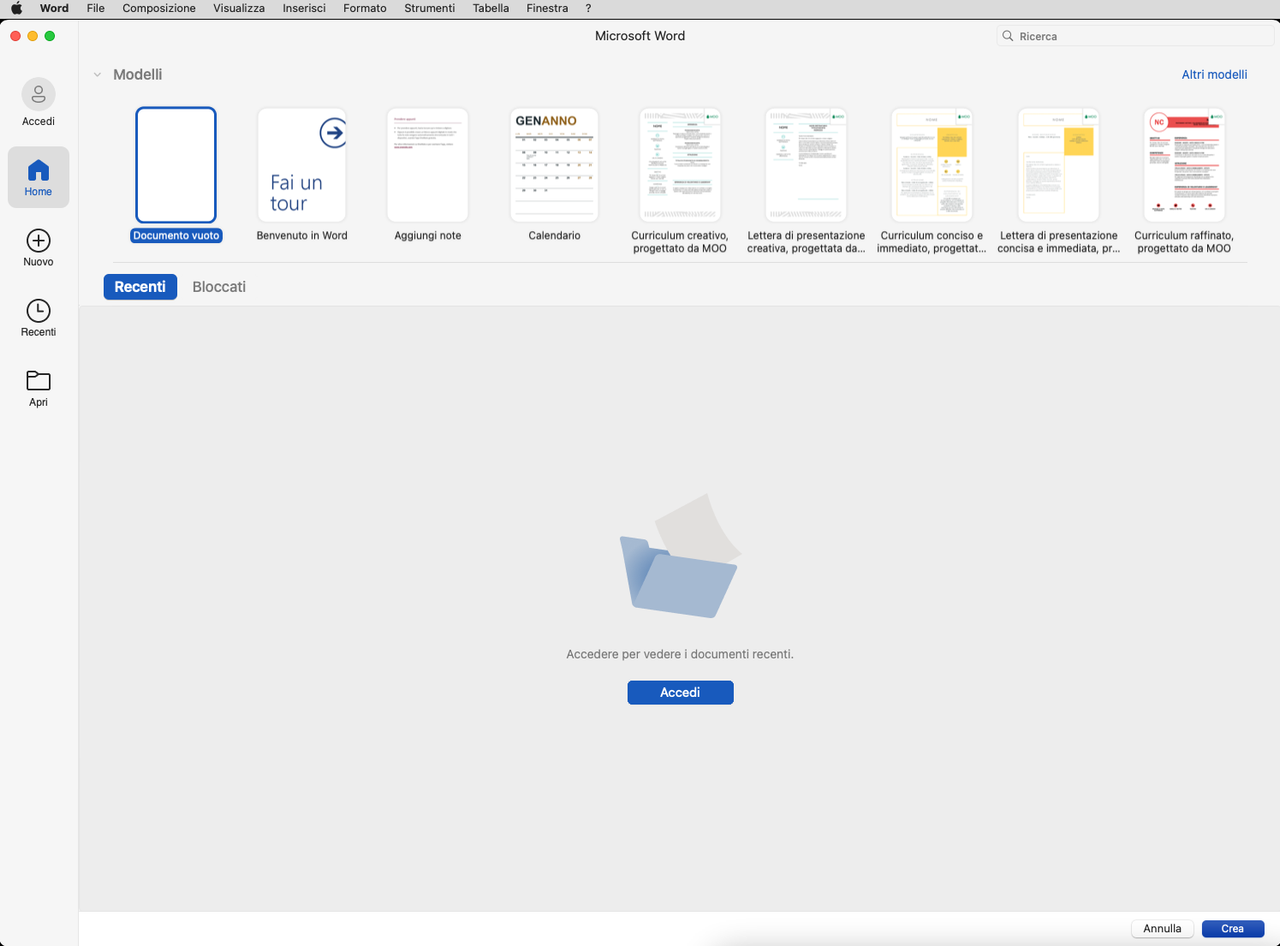
Task: Open the Word application menu
Action: coord(54,8)
